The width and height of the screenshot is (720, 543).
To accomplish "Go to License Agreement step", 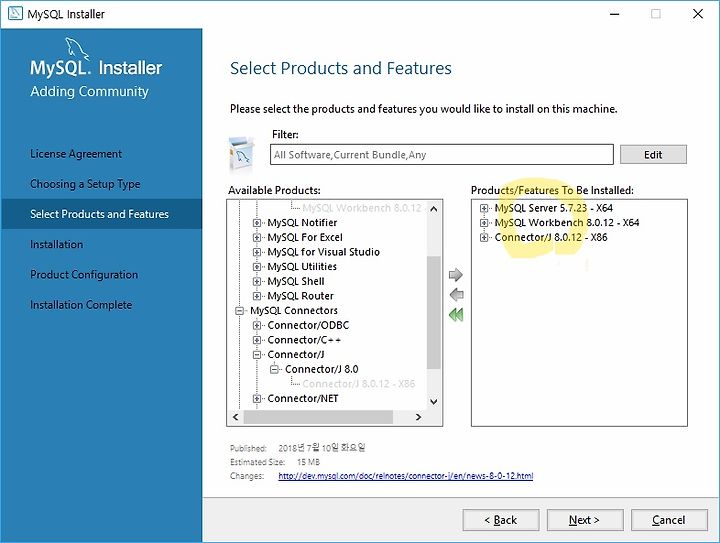I will [x=76, y=154].
